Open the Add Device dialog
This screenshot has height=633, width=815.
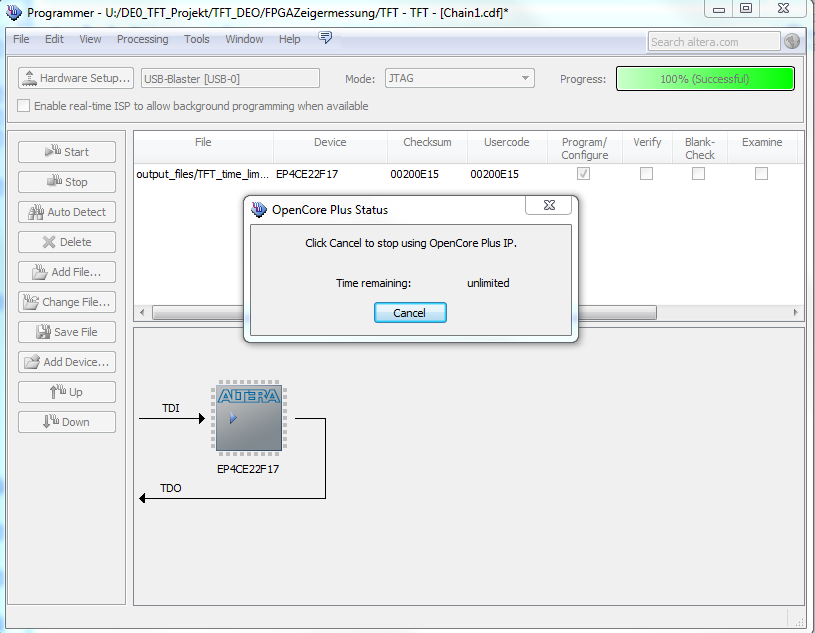[67, 362]
